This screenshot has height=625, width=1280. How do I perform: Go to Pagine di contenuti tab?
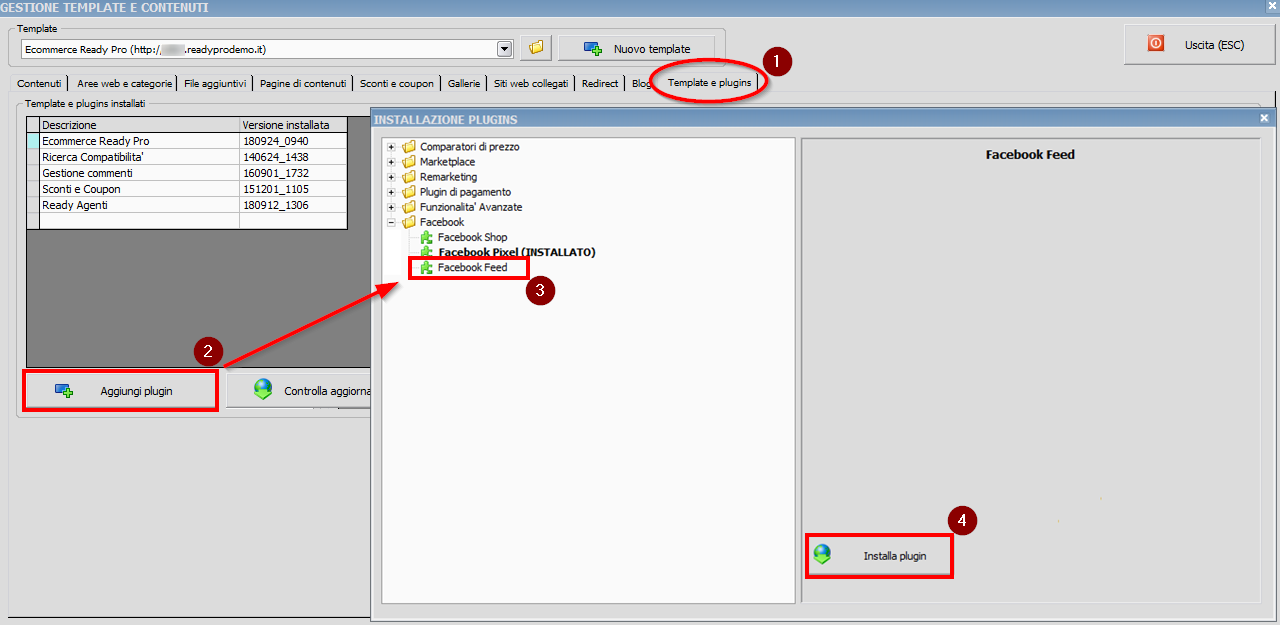303,84
